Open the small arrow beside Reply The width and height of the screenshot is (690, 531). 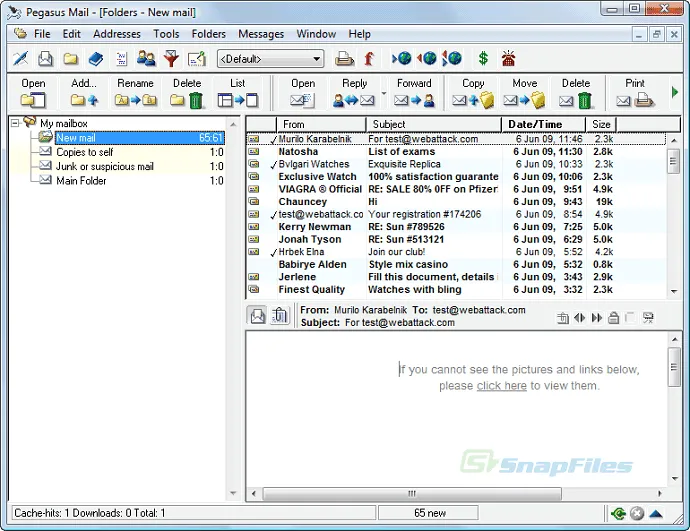384,93
